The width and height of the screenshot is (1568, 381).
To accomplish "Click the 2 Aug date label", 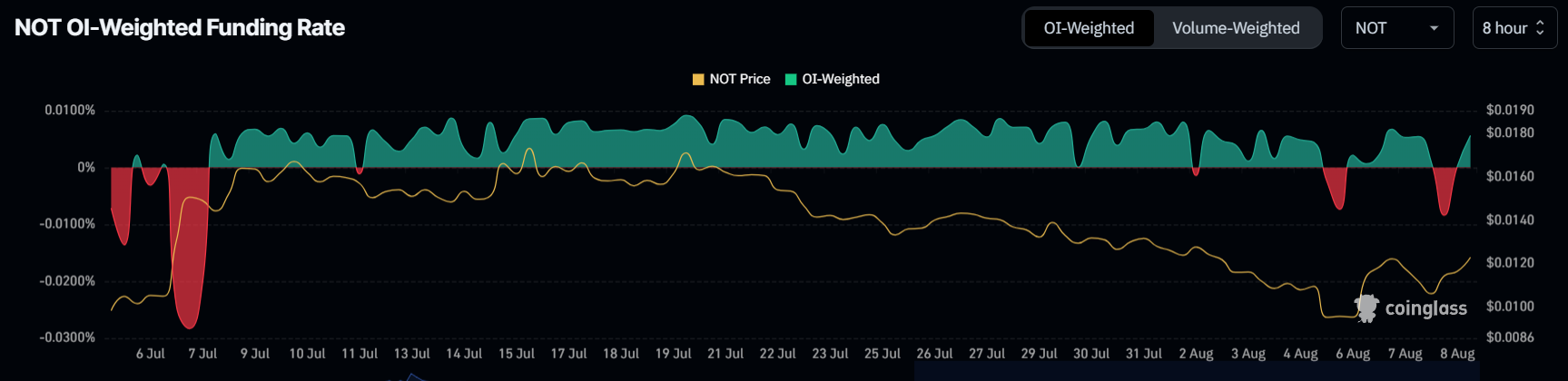I will pos(1196,354).
